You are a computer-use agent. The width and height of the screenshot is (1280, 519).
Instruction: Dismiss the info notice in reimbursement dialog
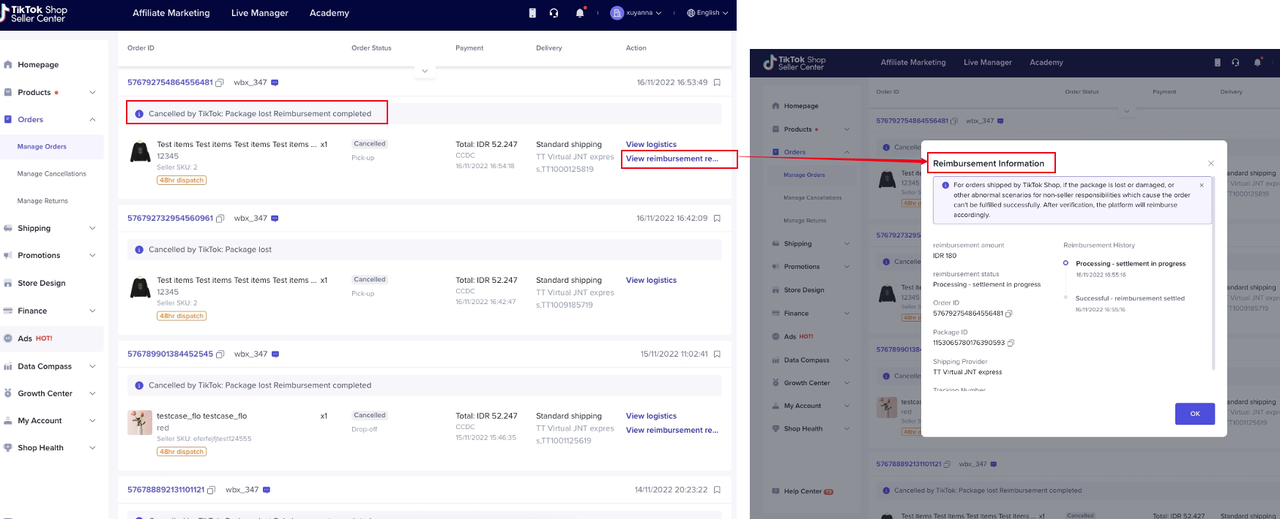[1201, 185]
